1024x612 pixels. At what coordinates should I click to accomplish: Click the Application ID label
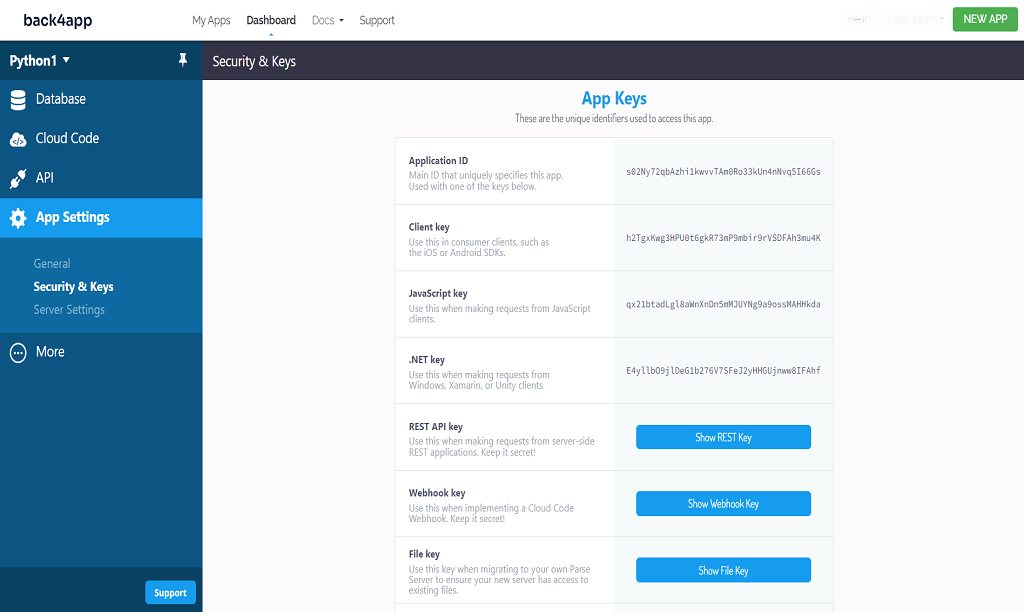click(438, 161)
